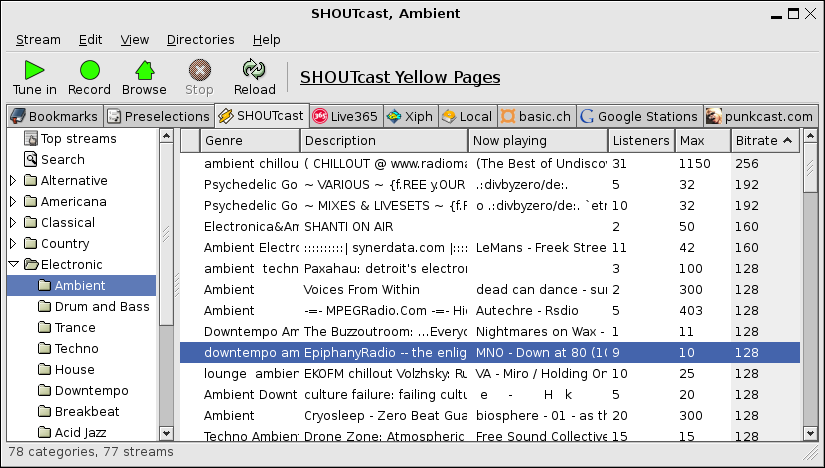This screenshot has height=468, width=825.
Task: Select the Search item in sidebar
Action: [62, 160]
